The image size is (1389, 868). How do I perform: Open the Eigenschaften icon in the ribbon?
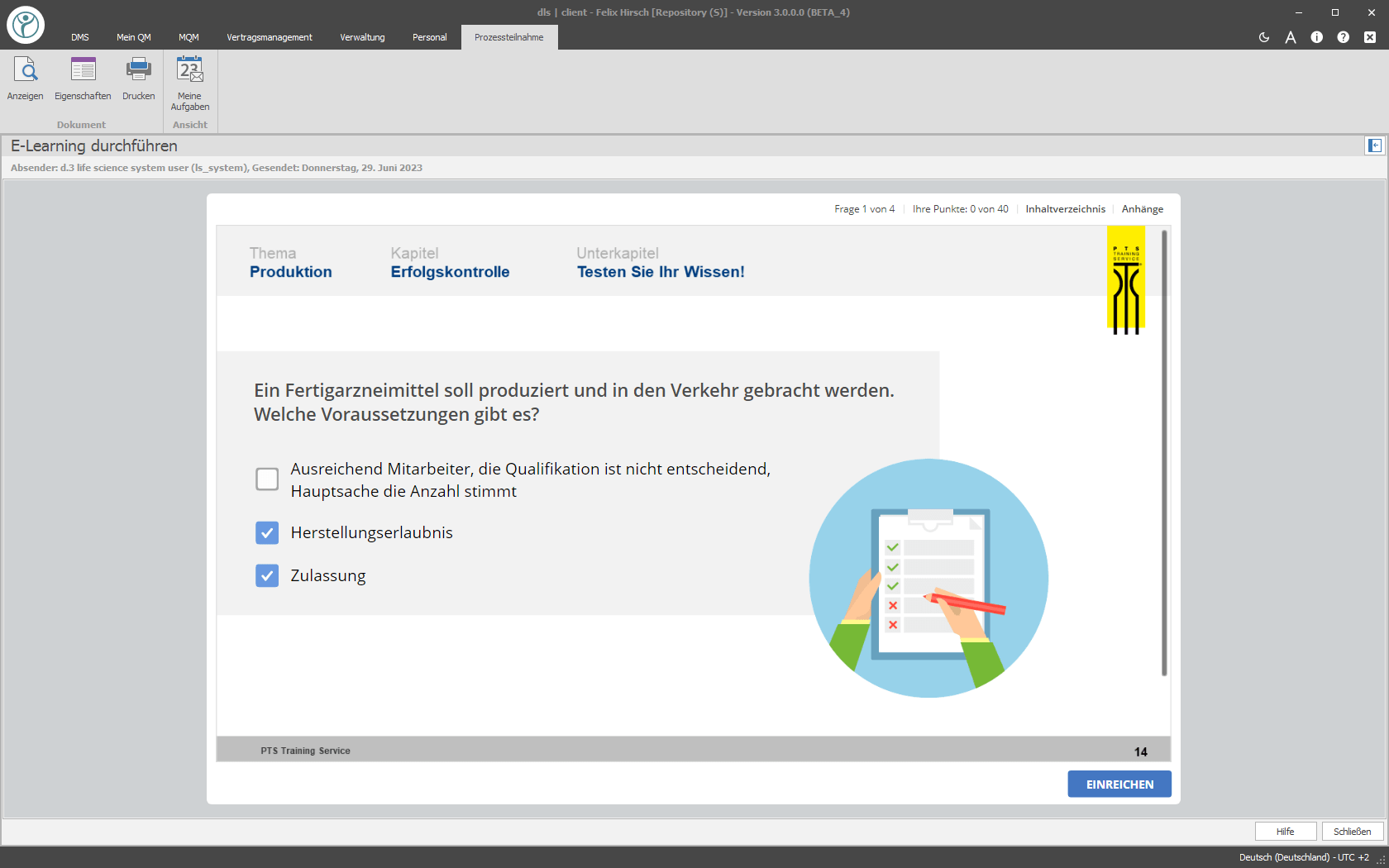[82, 79]
